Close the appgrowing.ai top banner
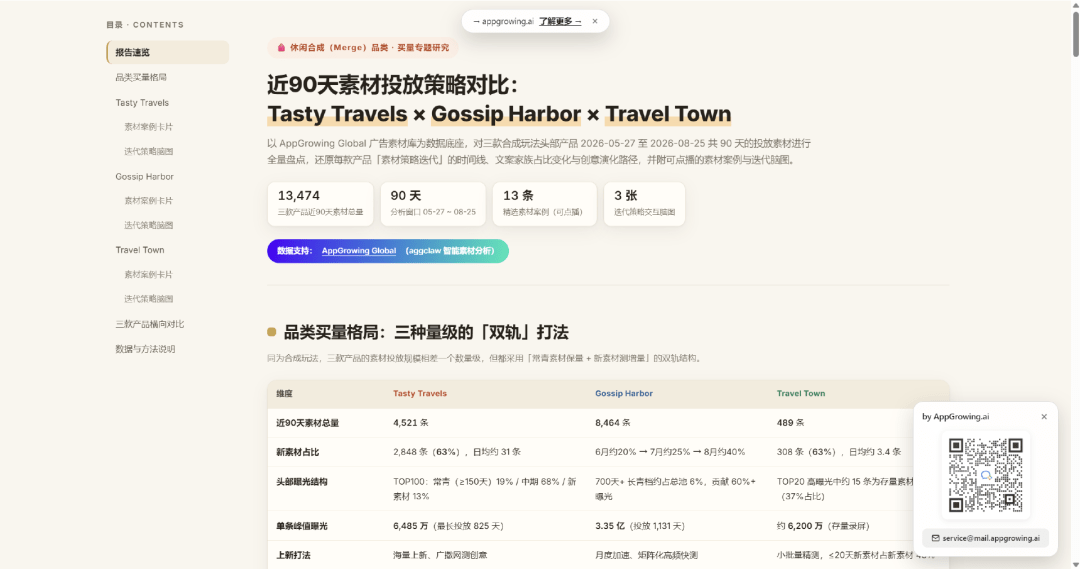 (595, 21)
